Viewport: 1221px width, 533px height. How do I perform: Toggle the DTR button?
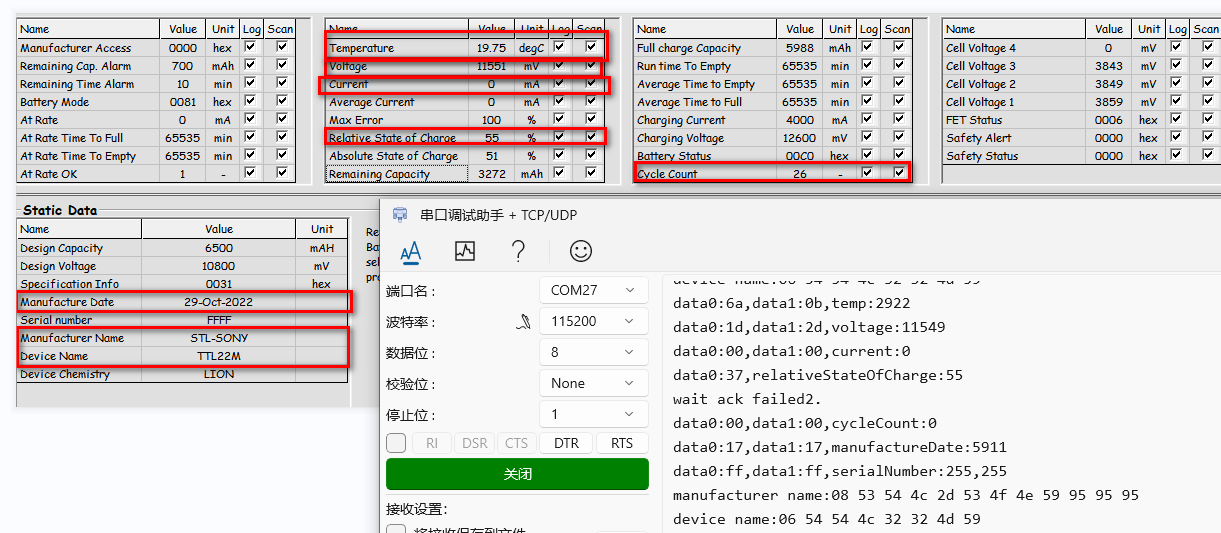click(x=566, y=443)
